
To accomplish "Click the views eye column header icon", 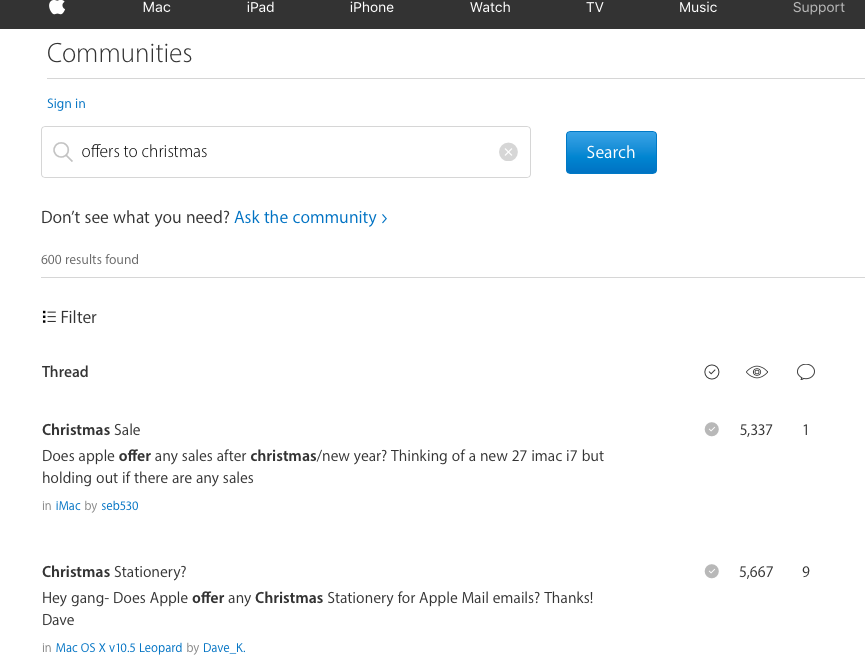I will pyautogui.click(x=757, y=372).
